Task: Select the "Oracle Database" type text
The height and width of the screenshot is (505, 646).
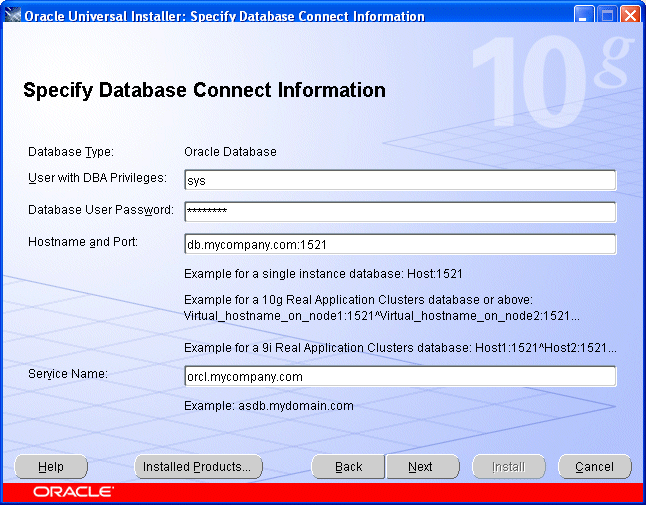Action: (230, 152)
